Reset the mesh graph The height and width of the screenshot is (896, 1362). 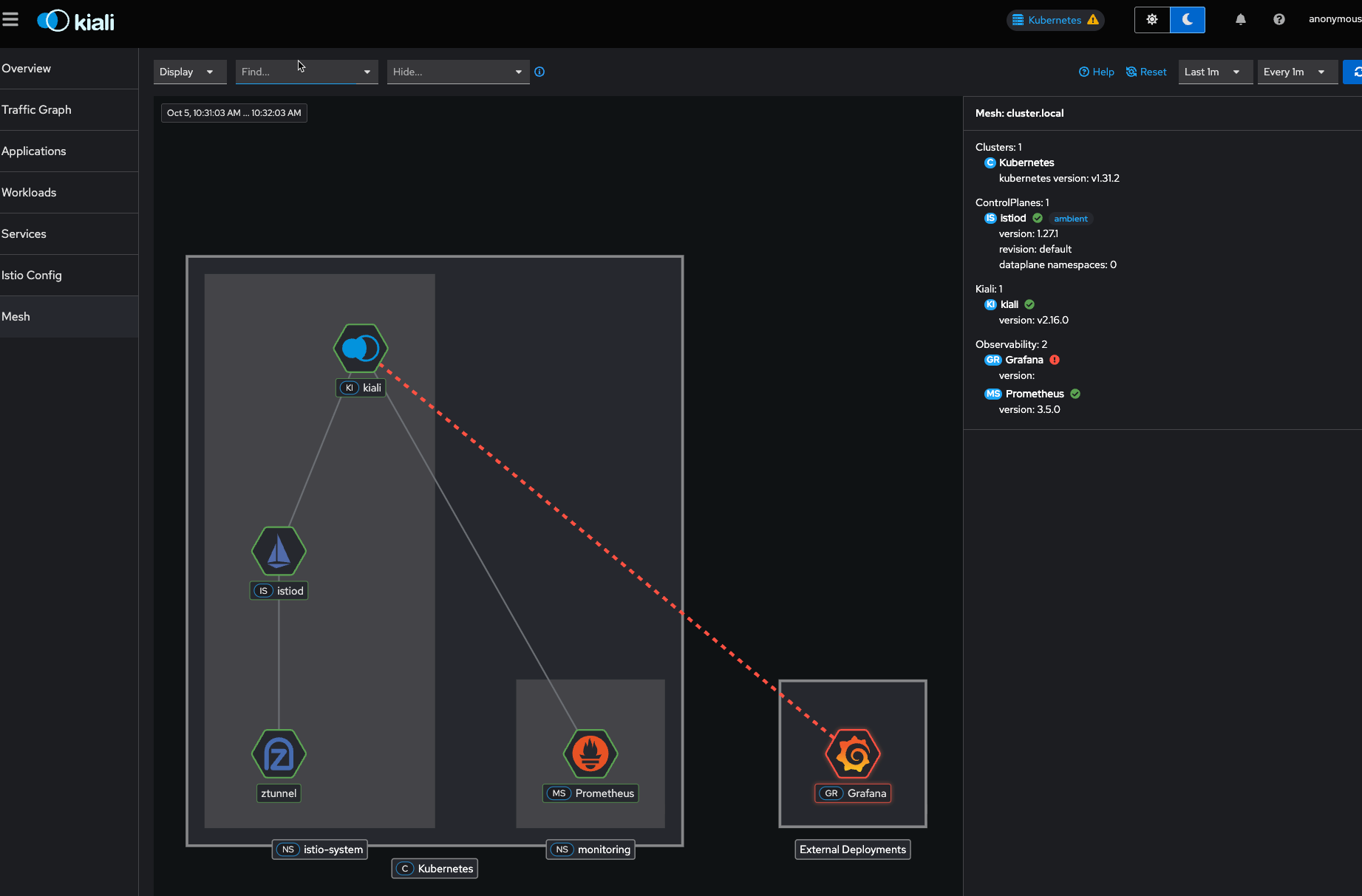[1146, 72]
